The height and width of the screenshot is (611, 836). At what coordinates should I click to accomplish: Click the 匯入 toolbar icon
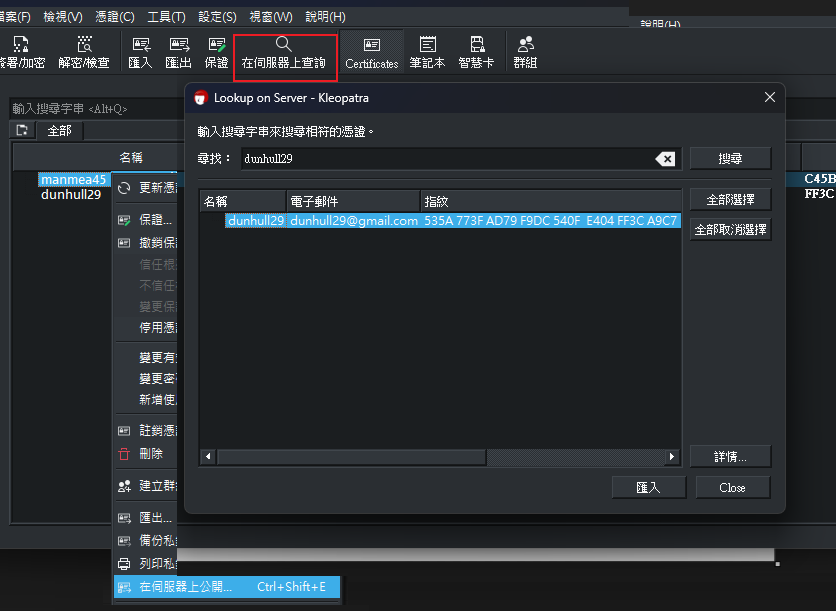[x=140, y=50]
